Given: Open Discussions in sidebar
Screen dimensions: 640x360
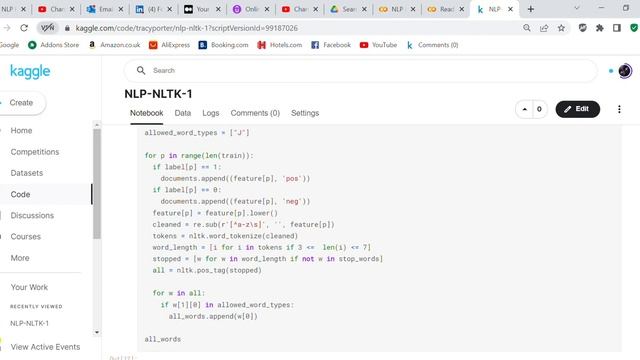Looking at the screenshot, I should pos(32,216).
